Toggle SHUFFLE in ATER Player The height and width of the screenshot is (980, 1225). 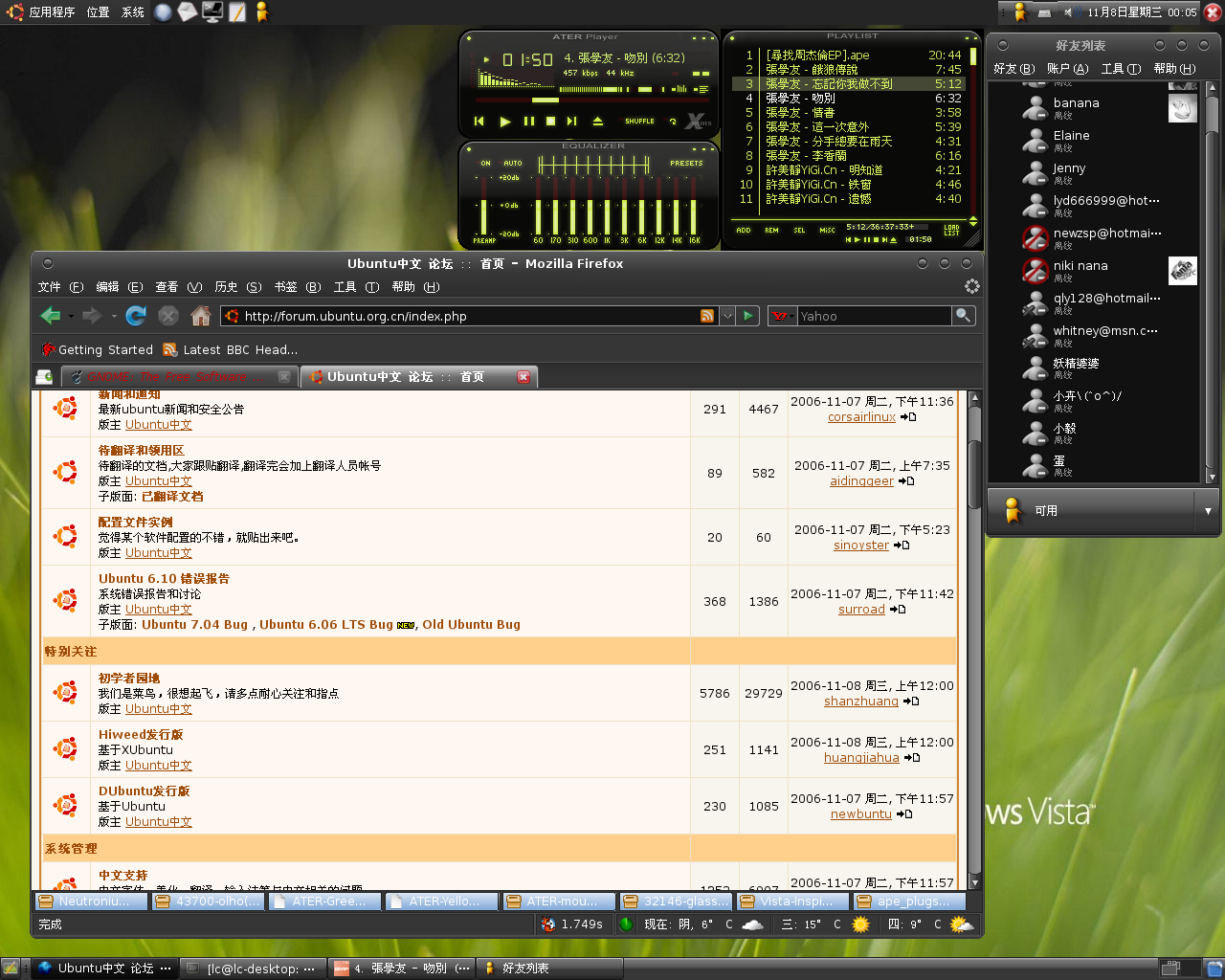639,122
